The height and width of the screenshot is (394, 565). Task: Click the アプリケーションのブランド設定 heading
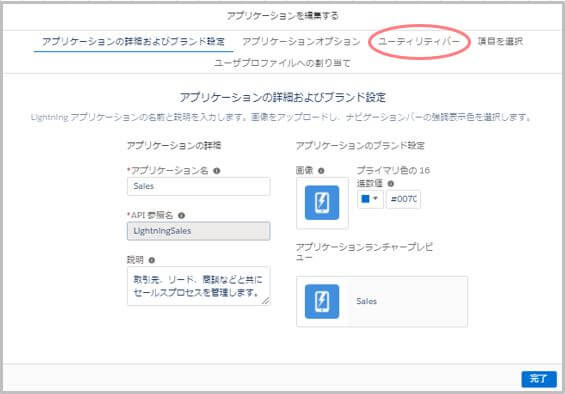pos(360,146)
